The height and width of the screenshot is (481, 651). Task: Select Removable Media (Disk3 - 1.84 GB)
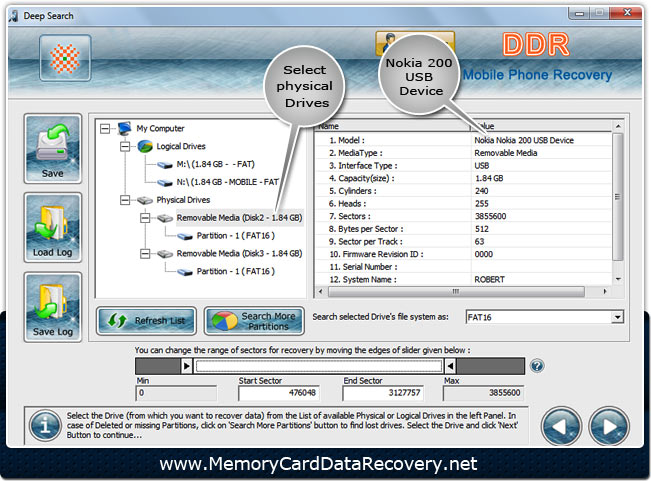click(240, 254)
